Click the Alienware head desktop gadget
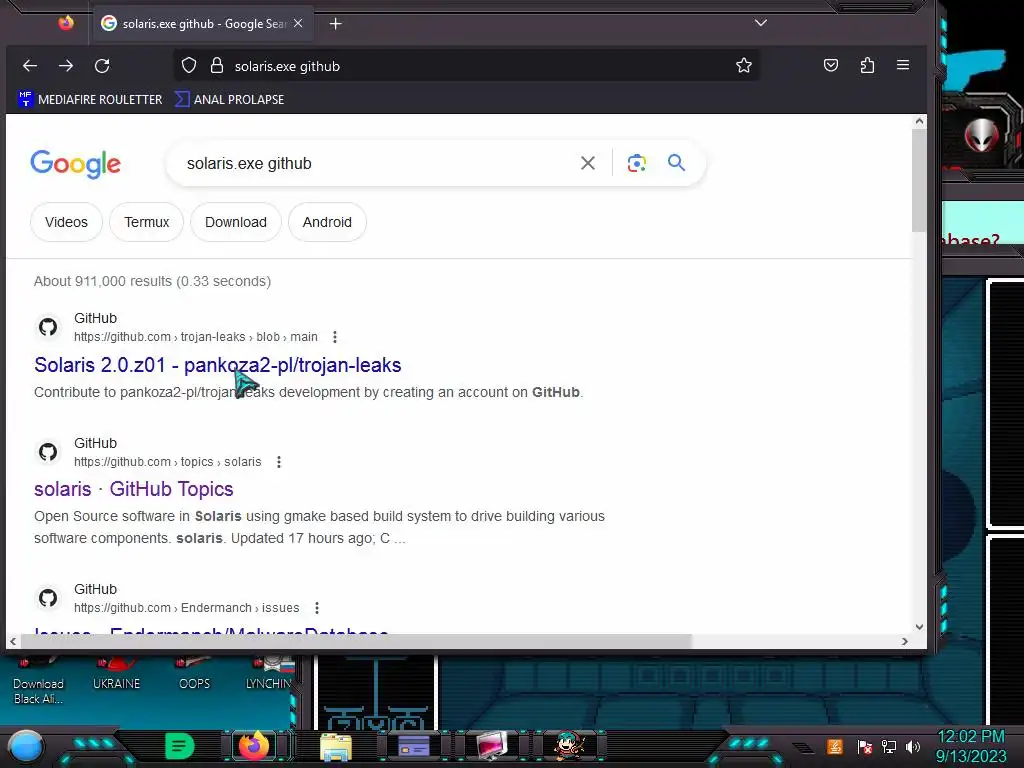Image resolution: width=1024 pixels, height=768 pixels. pos(982,136)
